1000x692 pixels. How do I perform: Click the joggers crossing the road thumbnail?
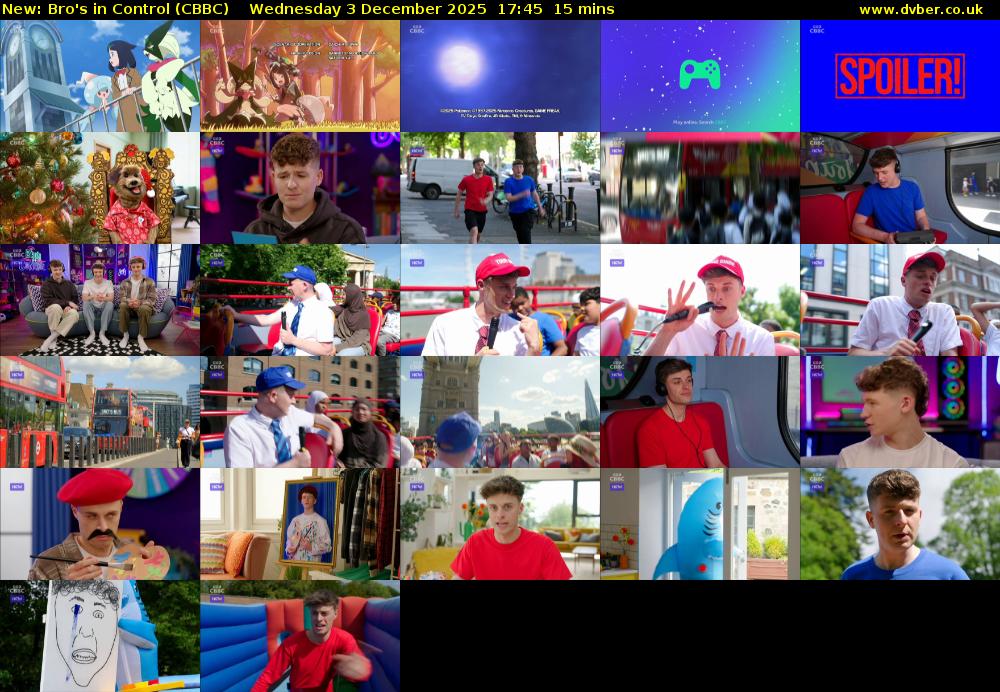[x=500, y=187]
